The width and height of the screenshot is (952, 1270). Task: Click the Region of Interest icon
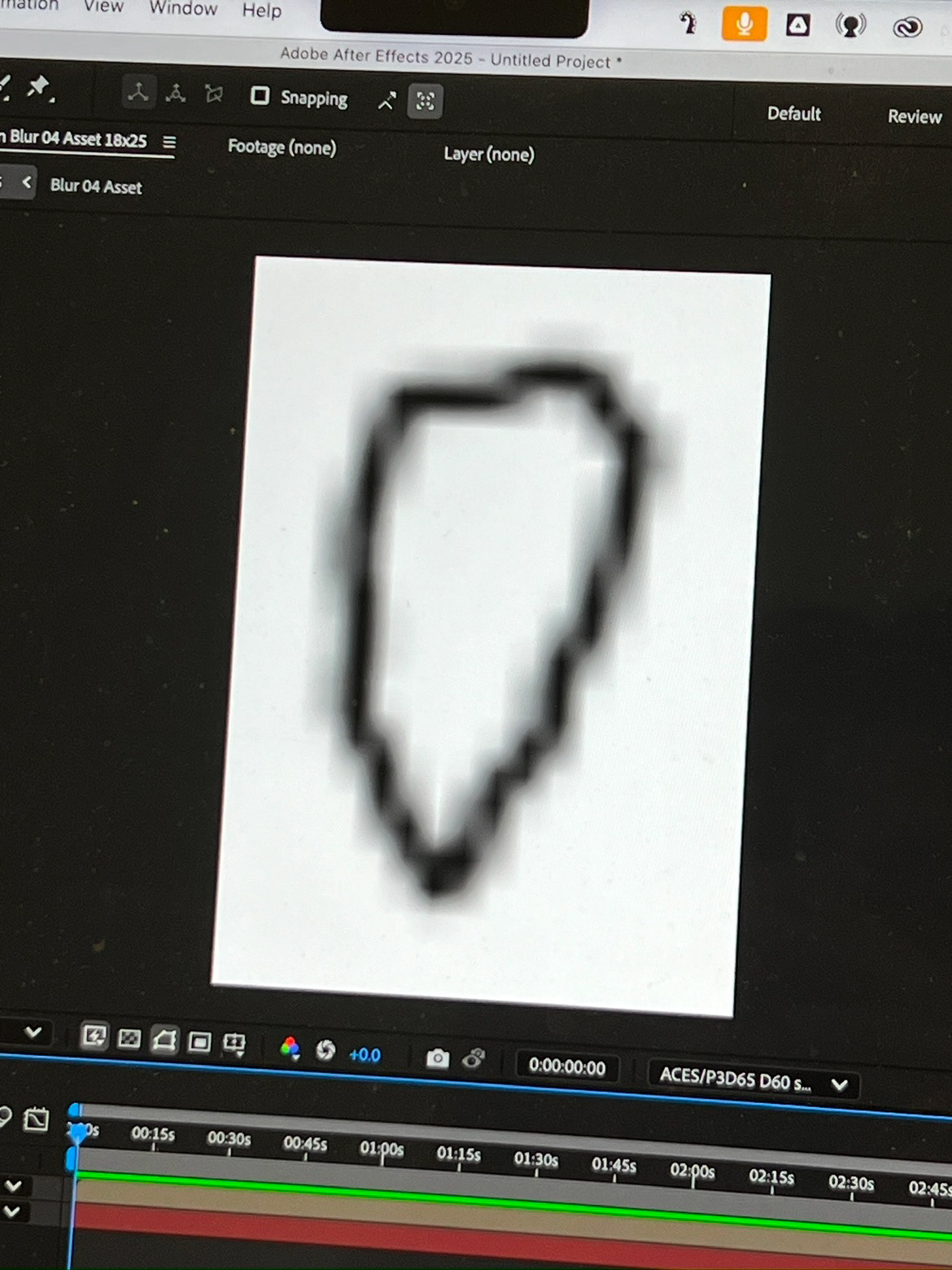pos(199,1042)
